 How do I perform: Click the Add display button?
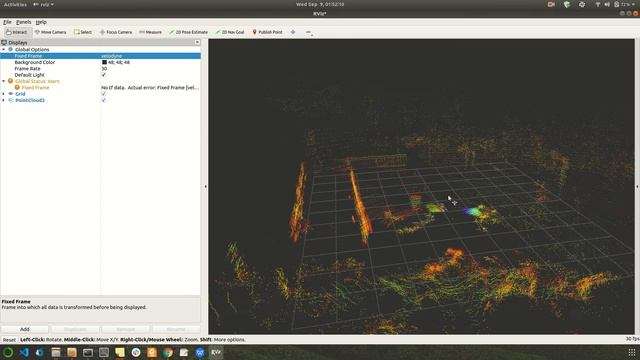click(25, 329)
